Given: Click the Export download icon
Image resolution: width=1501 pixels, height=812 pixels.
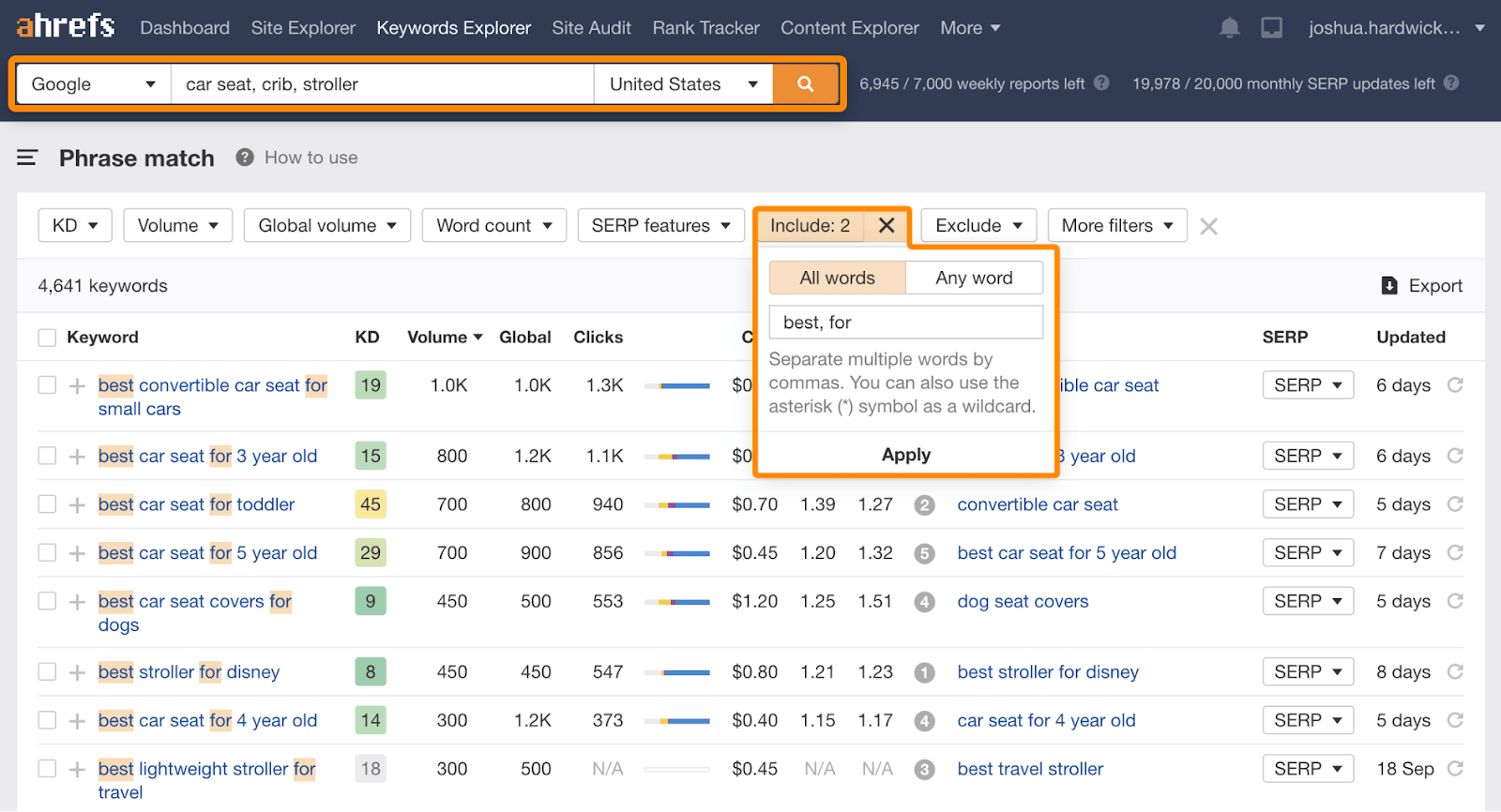Looking at the screenshot, I should point(1389,286).
